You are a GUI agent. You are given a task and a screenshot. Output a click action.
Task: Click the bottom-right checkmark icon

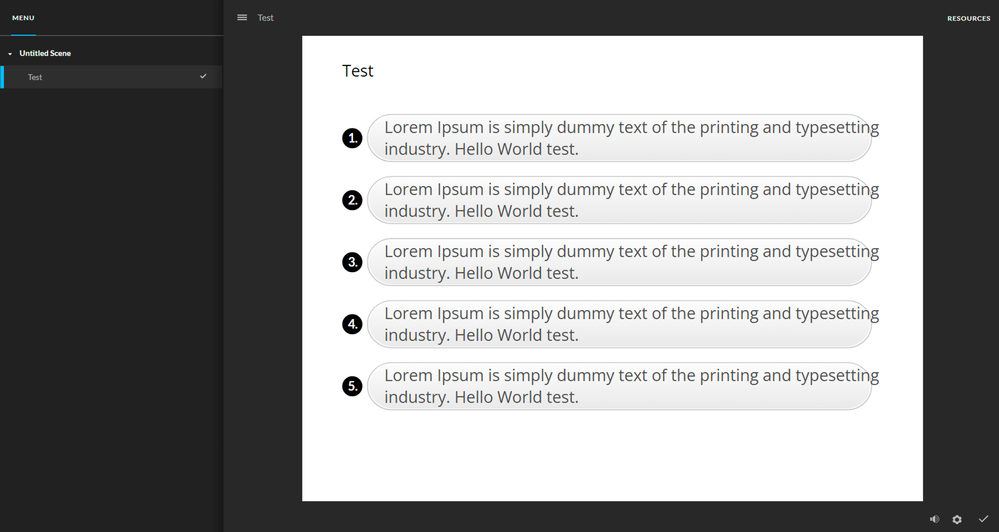tap(983, 519)
